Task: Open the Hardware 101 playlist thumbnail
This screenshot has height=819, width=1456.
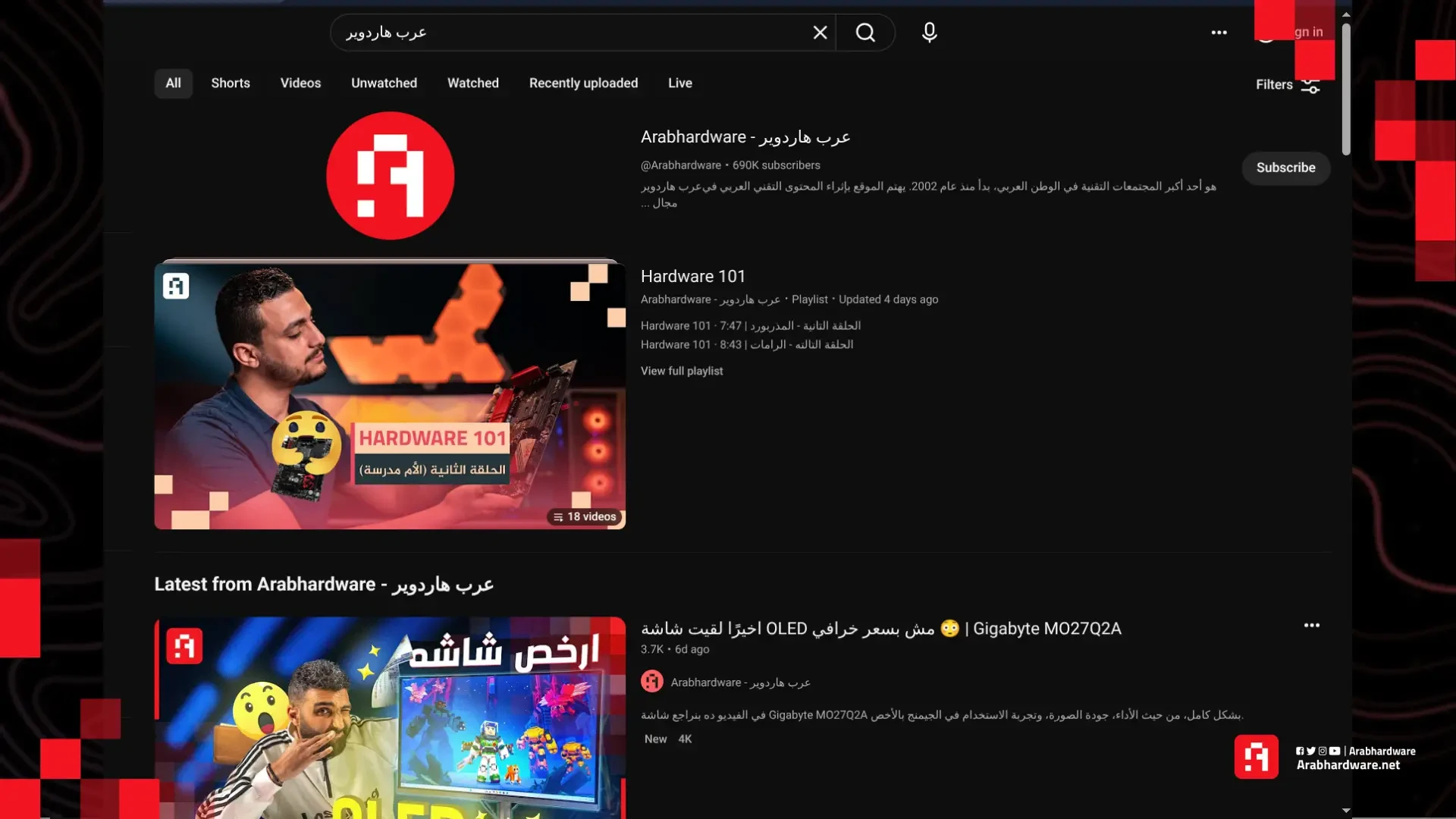Action: (x=390, y=395)
